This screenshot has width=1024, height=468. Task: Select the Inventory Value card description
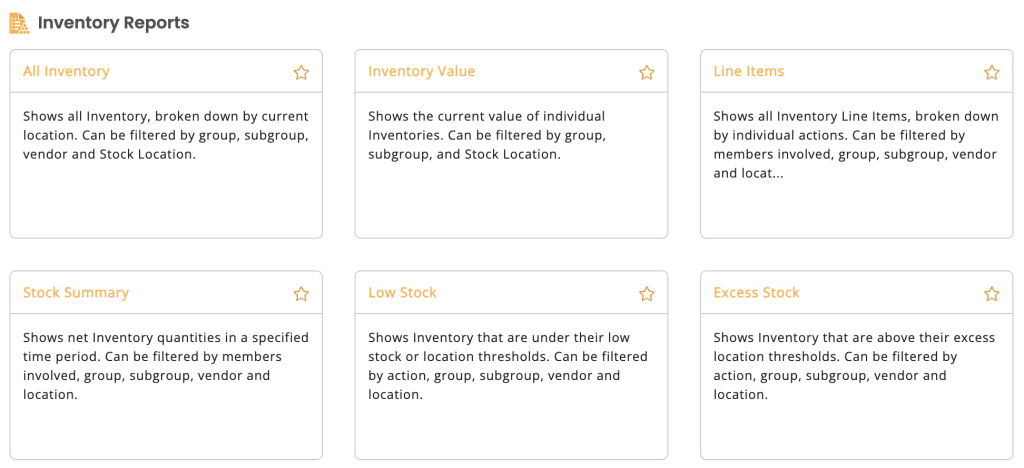pos(488,136)
